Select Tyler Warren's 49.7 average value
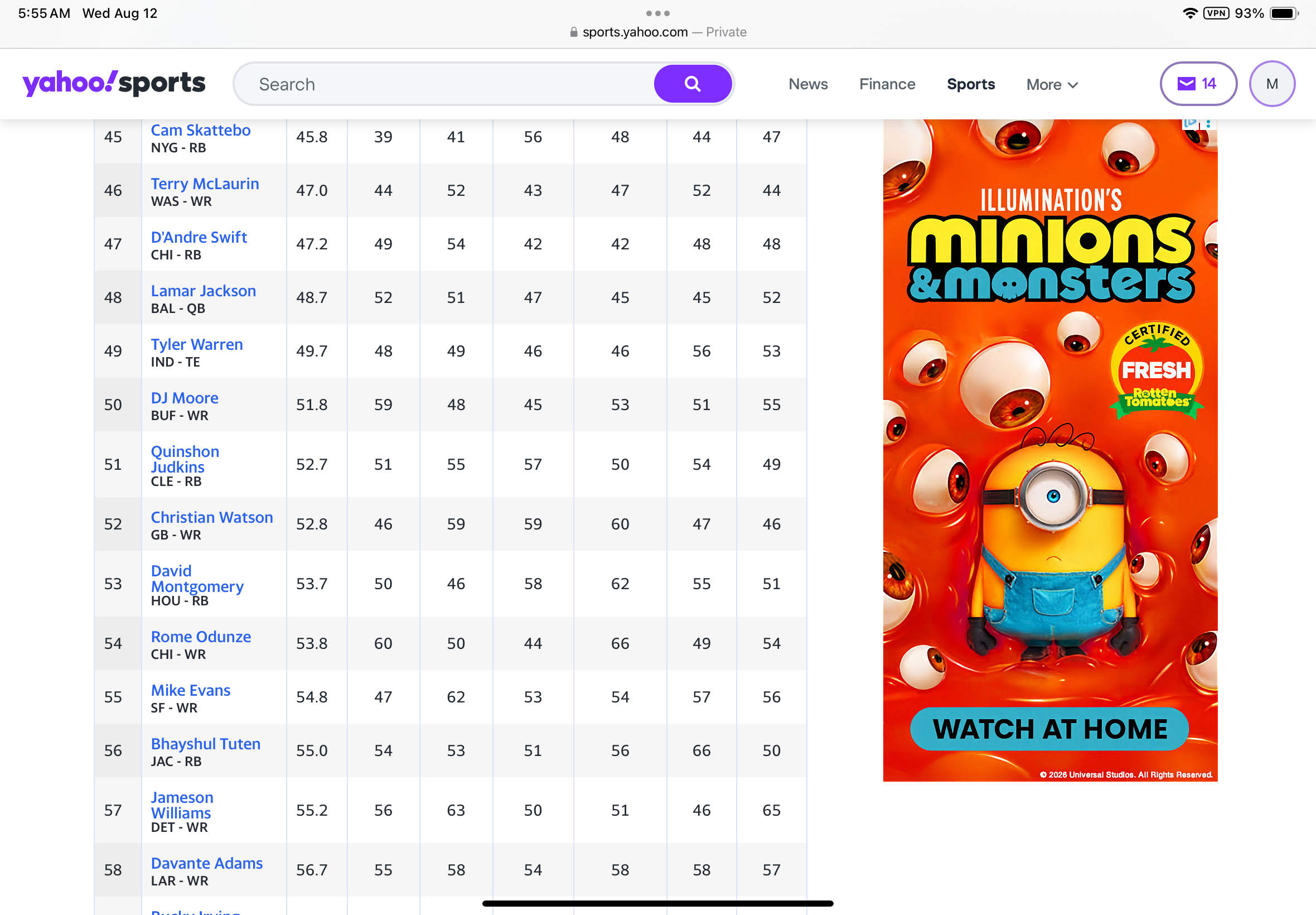Image resolution: width=1316 pixels, height=915 pixels. 312,350
